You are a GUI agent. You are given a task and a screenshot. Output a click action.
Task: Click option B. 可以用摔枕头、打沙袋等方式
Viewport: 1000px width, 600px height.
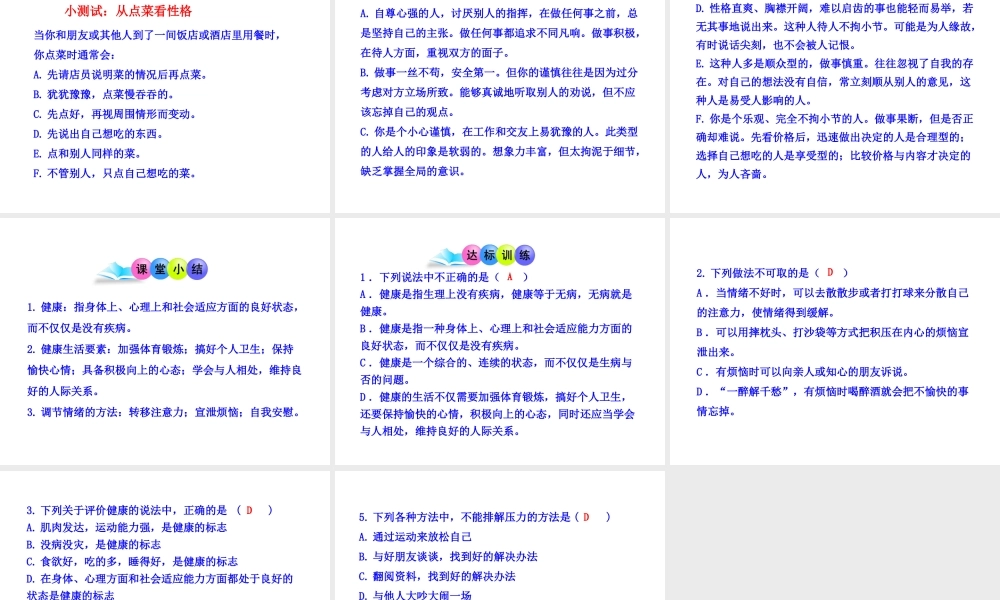point(833,342)
